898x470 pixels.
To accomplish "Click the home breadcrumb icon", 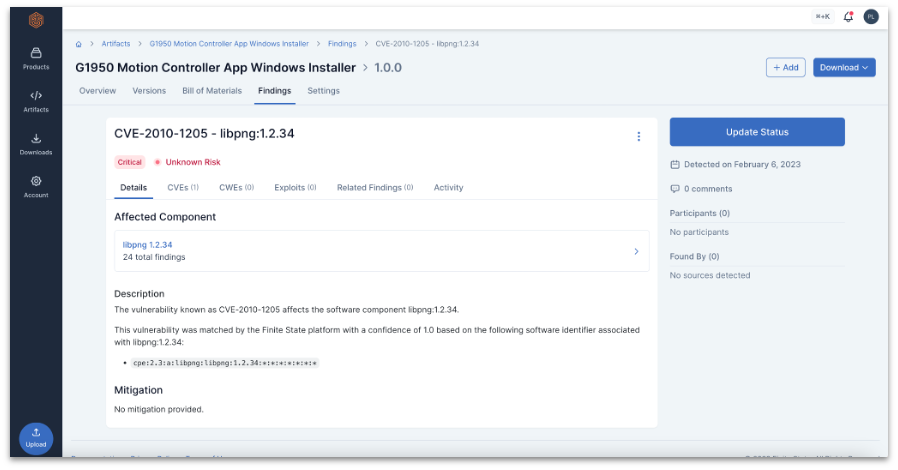I will (x=79, y=44).
